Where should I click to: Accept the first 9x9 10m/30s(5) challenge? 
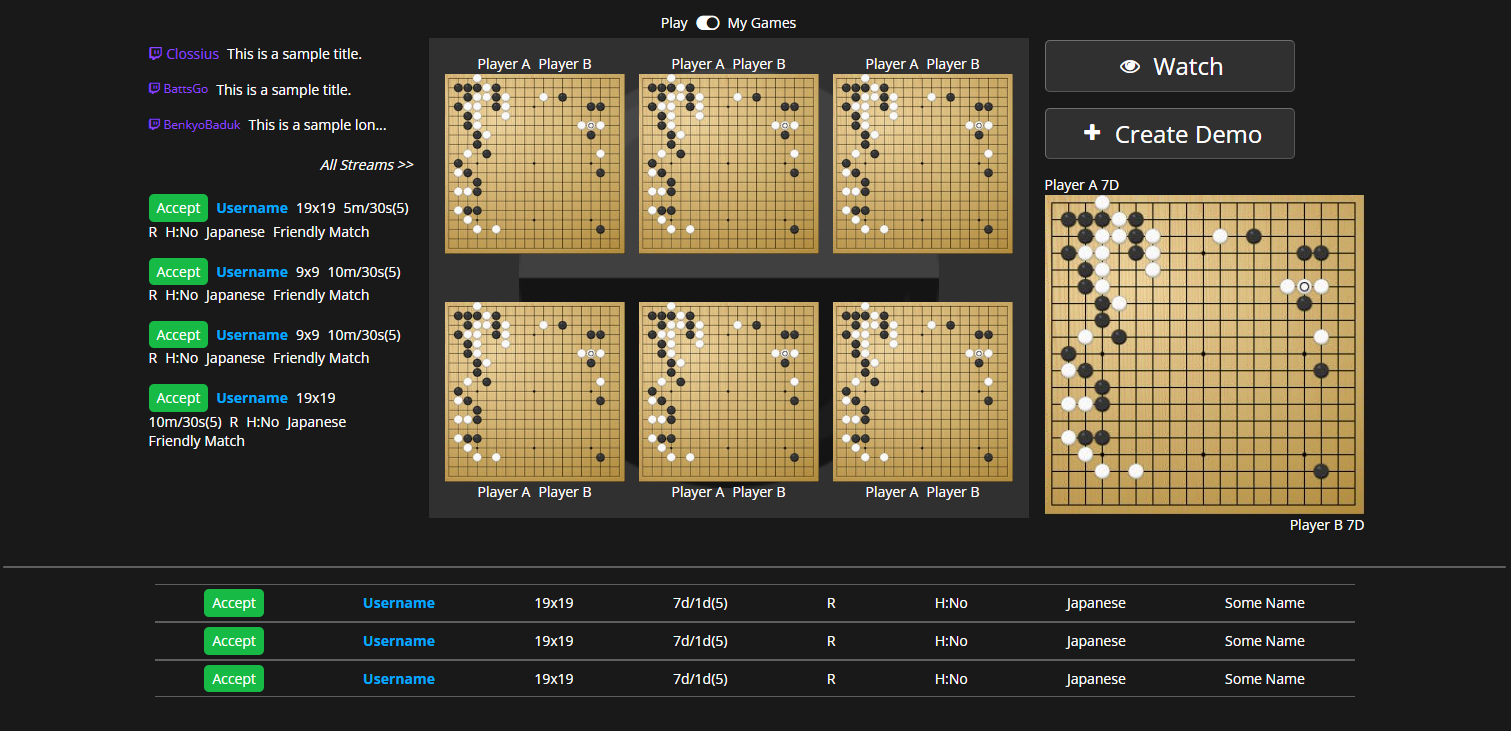(x=178, y=272)
